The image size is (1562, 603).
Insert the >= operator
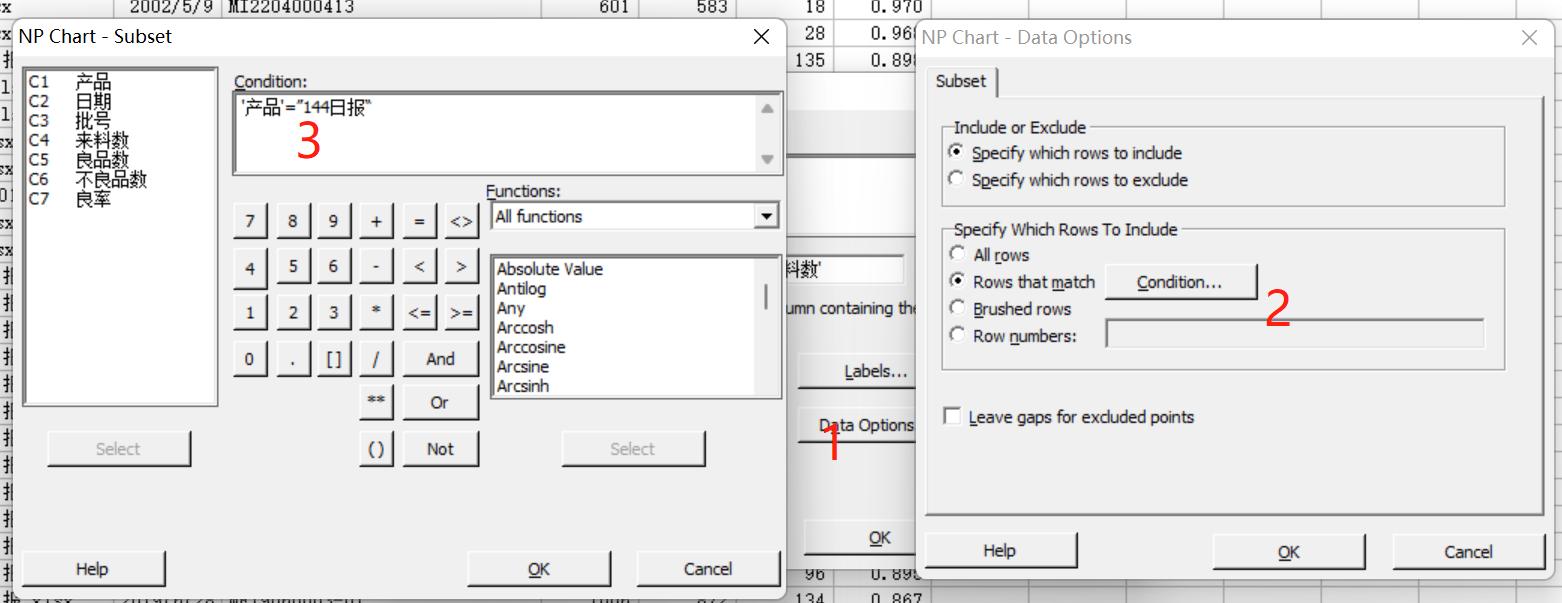pyautogui.click(x=461, y=313)
